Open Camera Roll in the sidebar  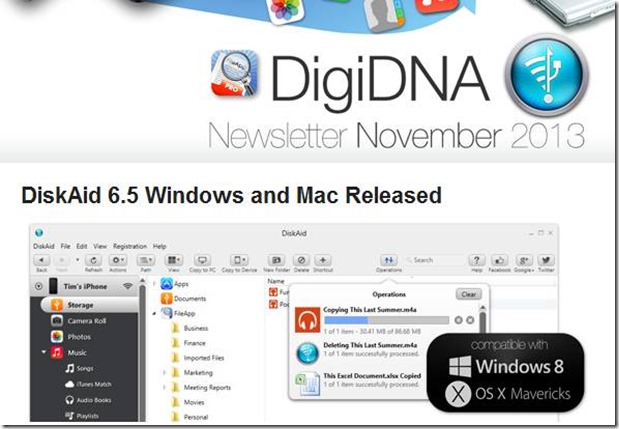click(86, 321)
